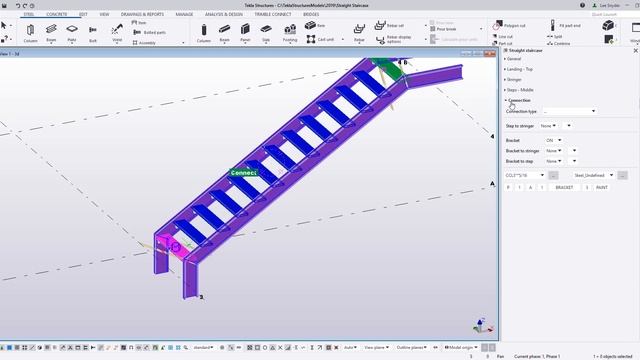Open the Connection type dropdown
The height and width of the screenshot is (360, 640).
point(569,111)
